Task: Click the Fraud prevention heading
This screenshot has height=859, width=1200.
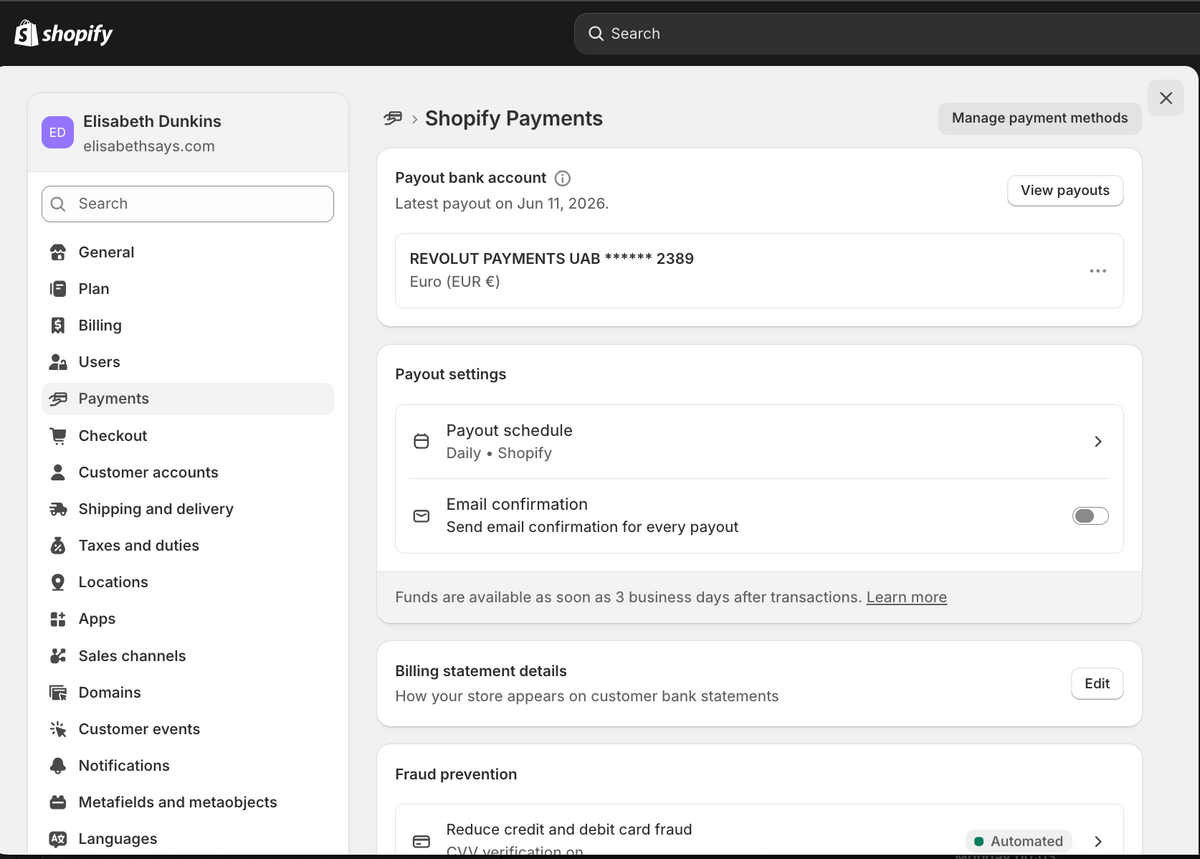Action: [456, 774]
